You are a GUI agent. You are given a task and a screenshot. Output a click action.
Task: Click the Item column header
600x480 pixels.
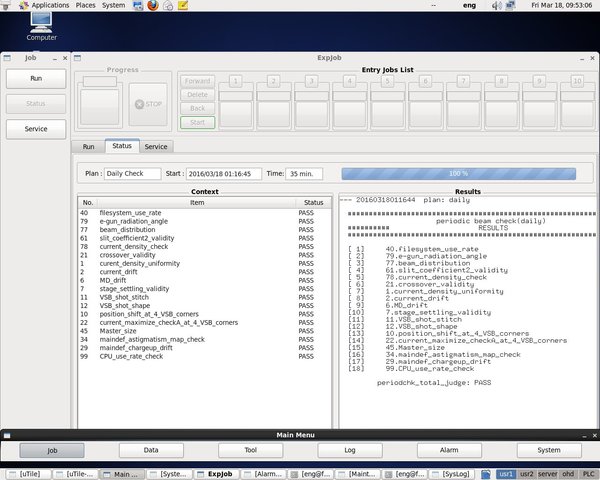(197, 203)
